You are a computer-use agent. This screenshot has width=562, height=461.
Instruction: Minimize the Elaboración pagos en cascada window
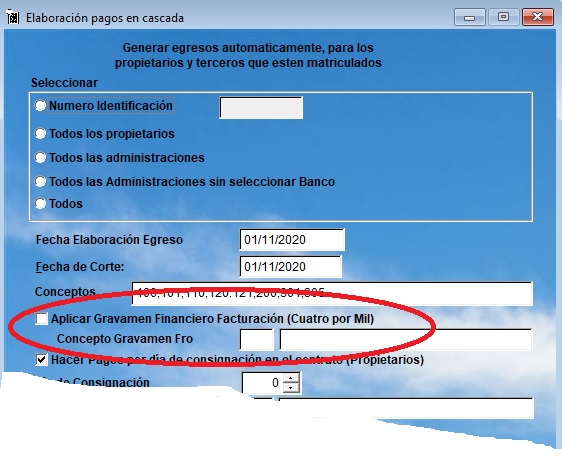[x=470, y=17]
